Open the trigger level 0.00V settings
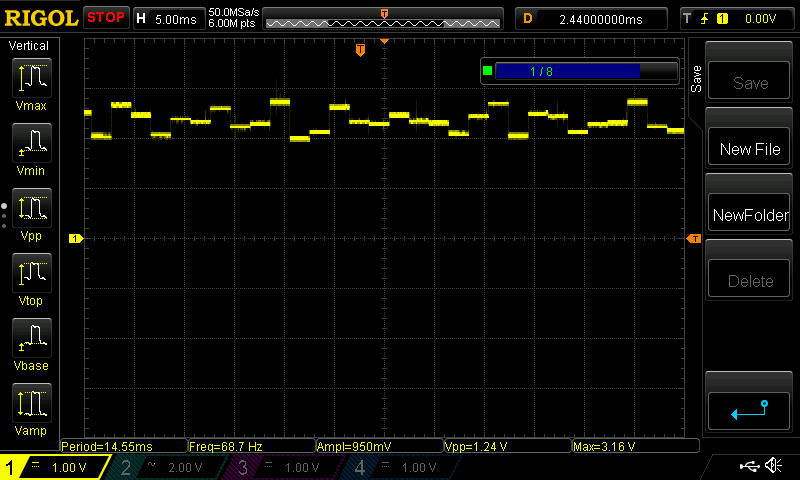Viewport: 800px width, 480px height. pyautogui.click(x=737, y=18)
